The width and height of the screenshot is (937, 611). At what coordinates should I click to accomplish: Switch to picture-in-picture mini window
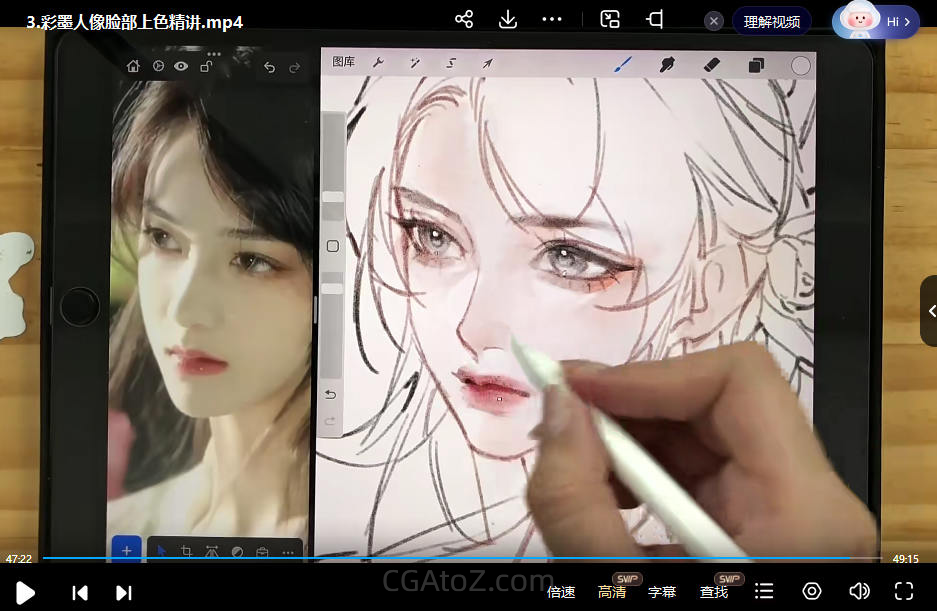coord(610,20)
